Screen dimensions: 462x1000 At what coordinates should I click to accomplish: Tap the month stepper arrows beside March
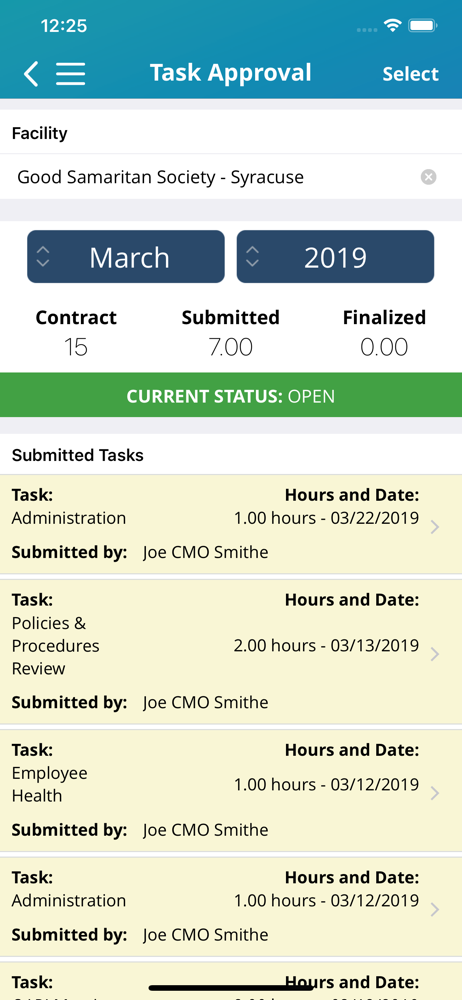pyautogui.click(x=43, y=256)
